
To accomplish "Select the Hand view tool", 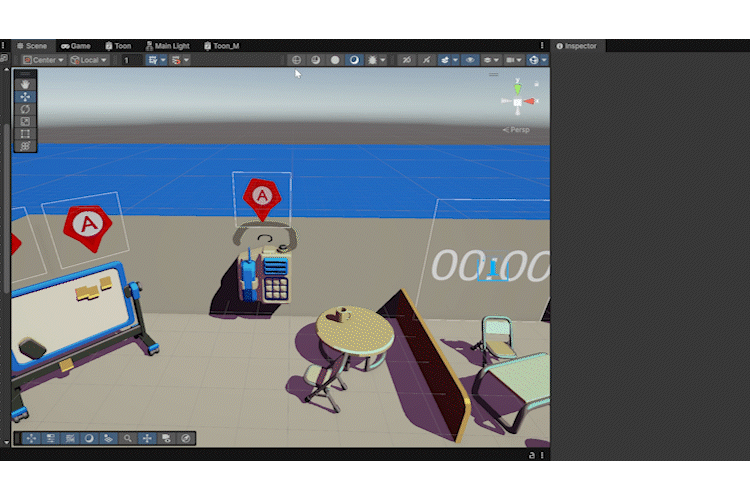I will [25, 84].
